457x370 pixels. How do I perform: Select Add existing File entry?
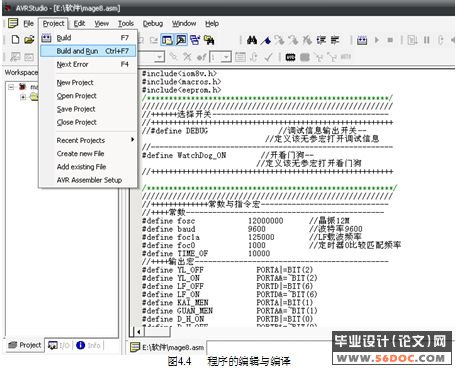point(88,167)
